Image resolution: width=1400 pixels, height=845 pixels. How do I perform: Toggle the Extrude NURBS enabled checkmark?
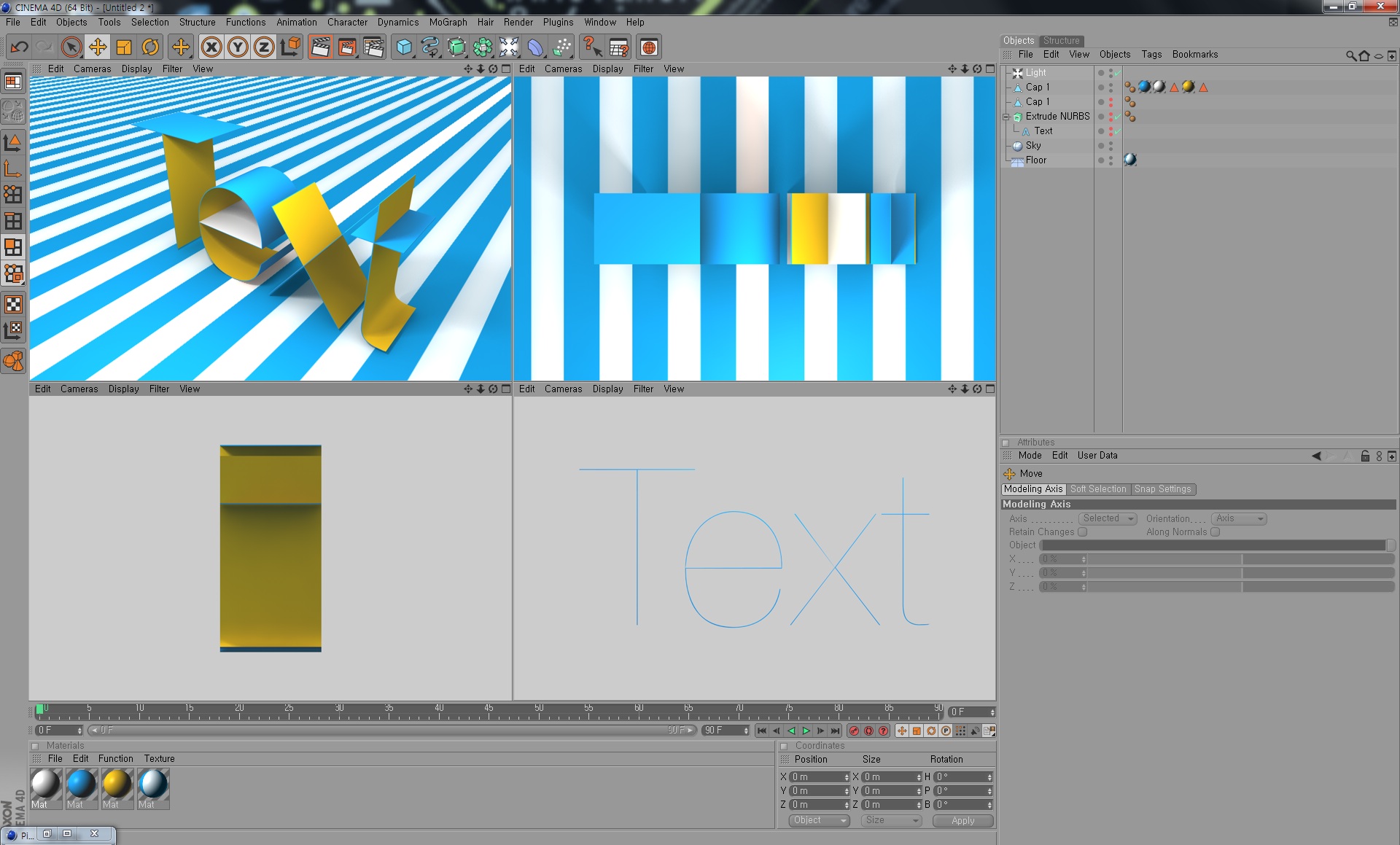[1118, 117]
